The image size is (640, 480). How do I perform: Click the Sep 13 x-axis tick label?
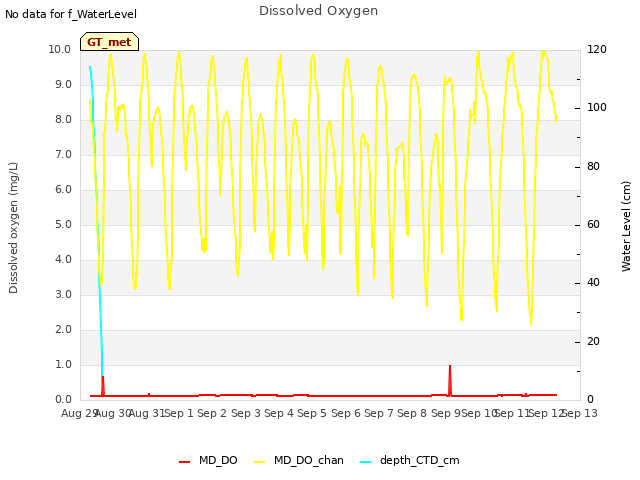coord(580,413)
